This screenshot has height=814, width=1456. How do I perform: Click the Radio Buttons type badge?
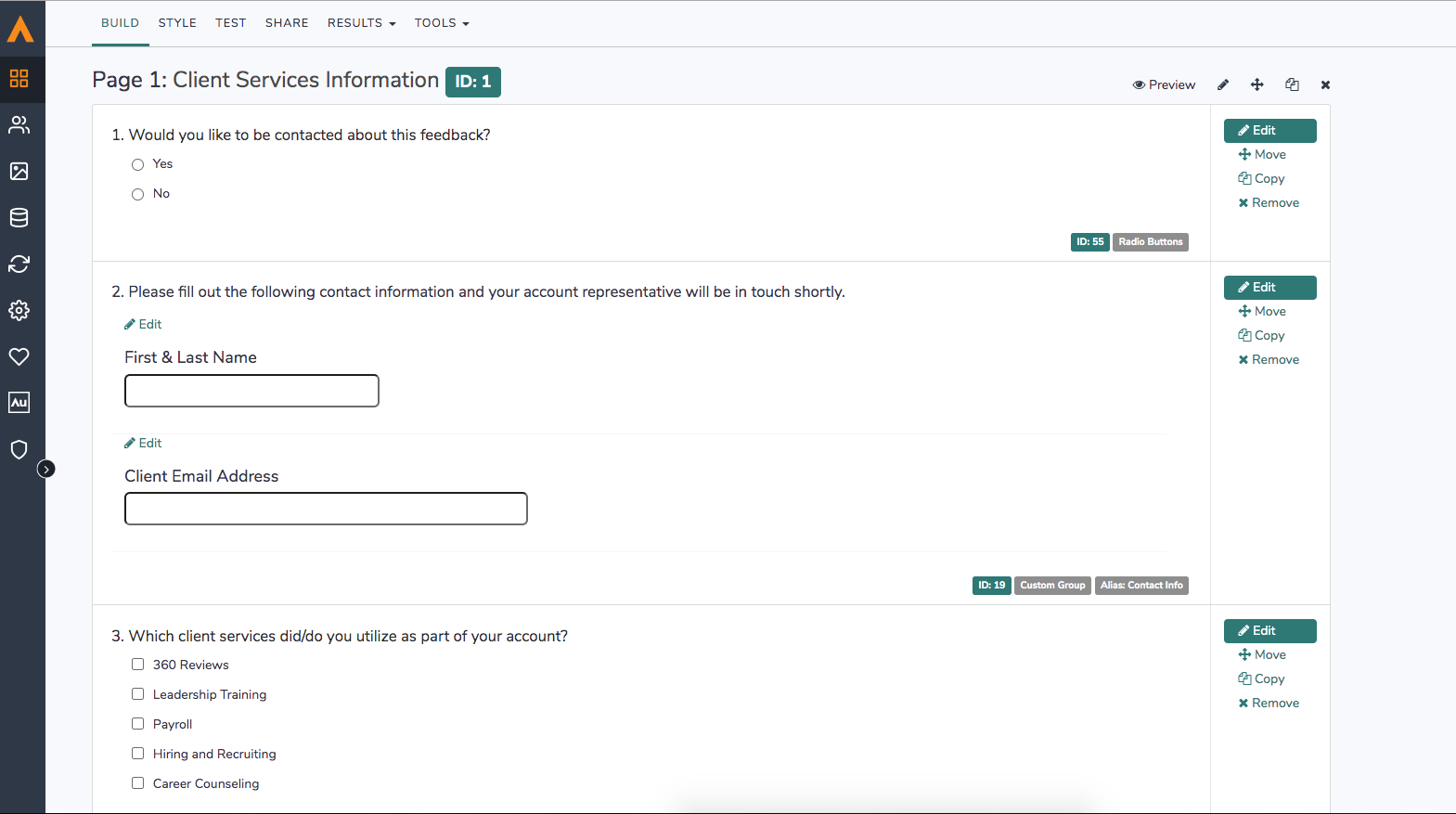pyautogui.click(x=1151, y=242)
